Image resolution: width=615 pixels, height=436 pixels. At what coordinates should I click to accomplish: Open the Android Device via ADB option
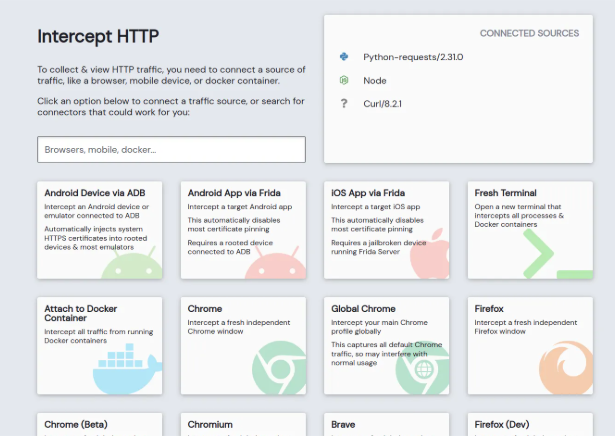tap(100, 230)
